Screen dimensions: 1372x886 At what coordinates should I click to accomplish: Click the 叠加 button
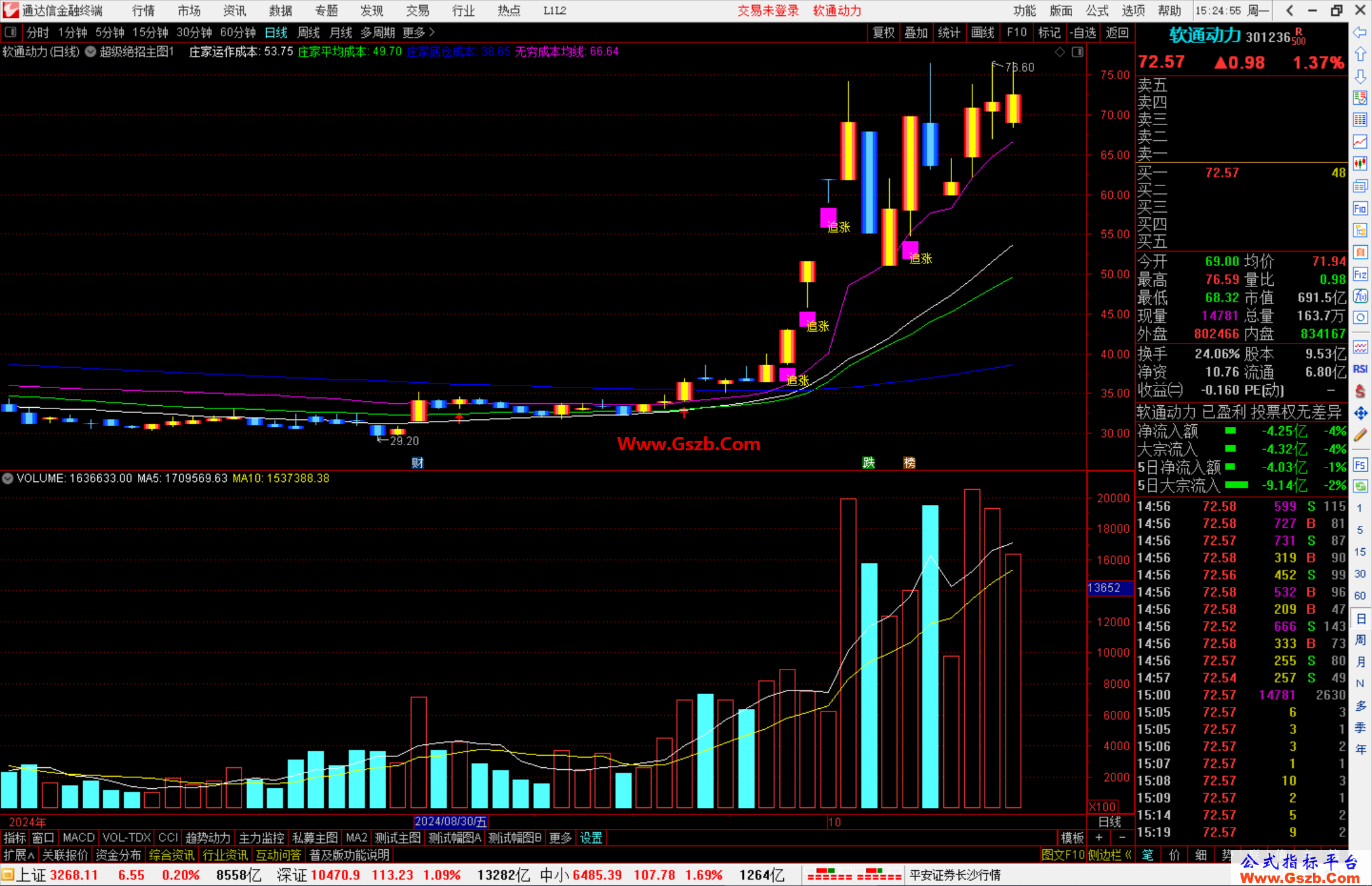[916, 32]
